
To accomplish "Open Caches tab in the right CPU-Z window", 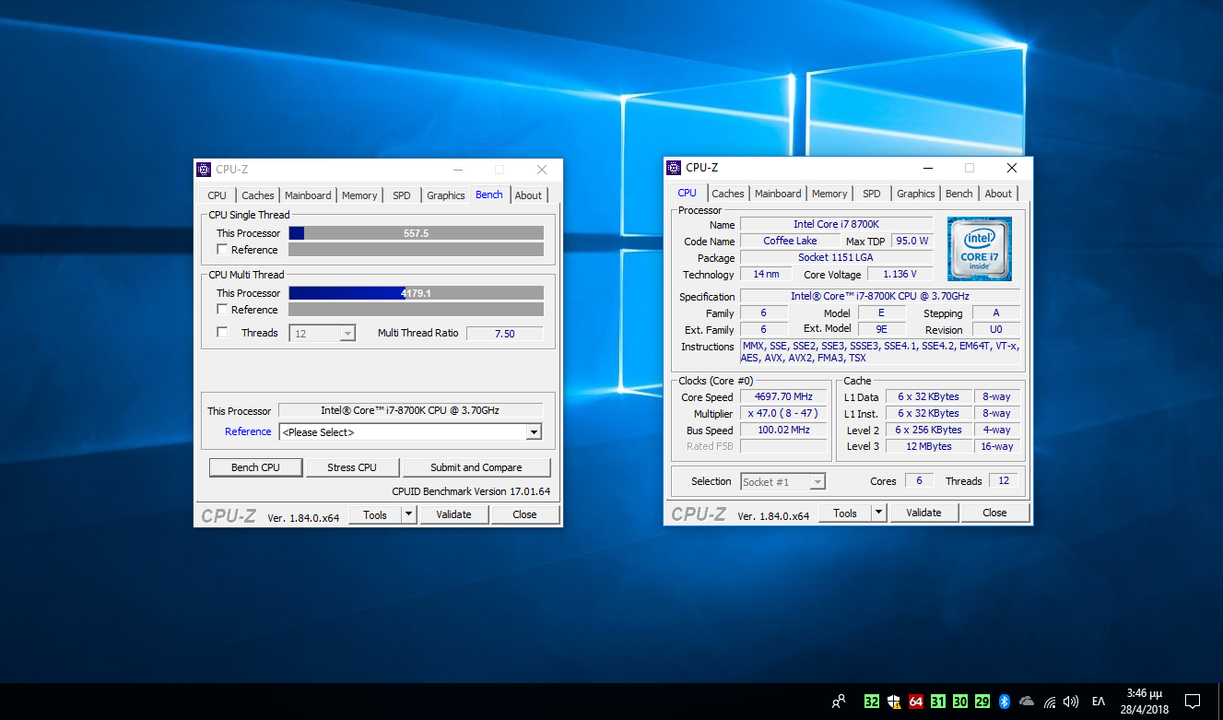I will (728, 194).
